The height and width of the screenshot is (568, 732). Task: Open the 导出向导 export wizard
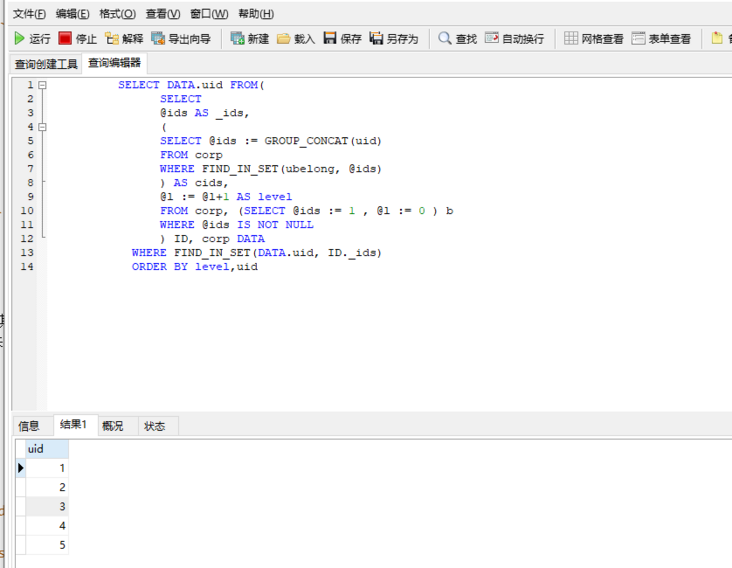pos(181,39)
